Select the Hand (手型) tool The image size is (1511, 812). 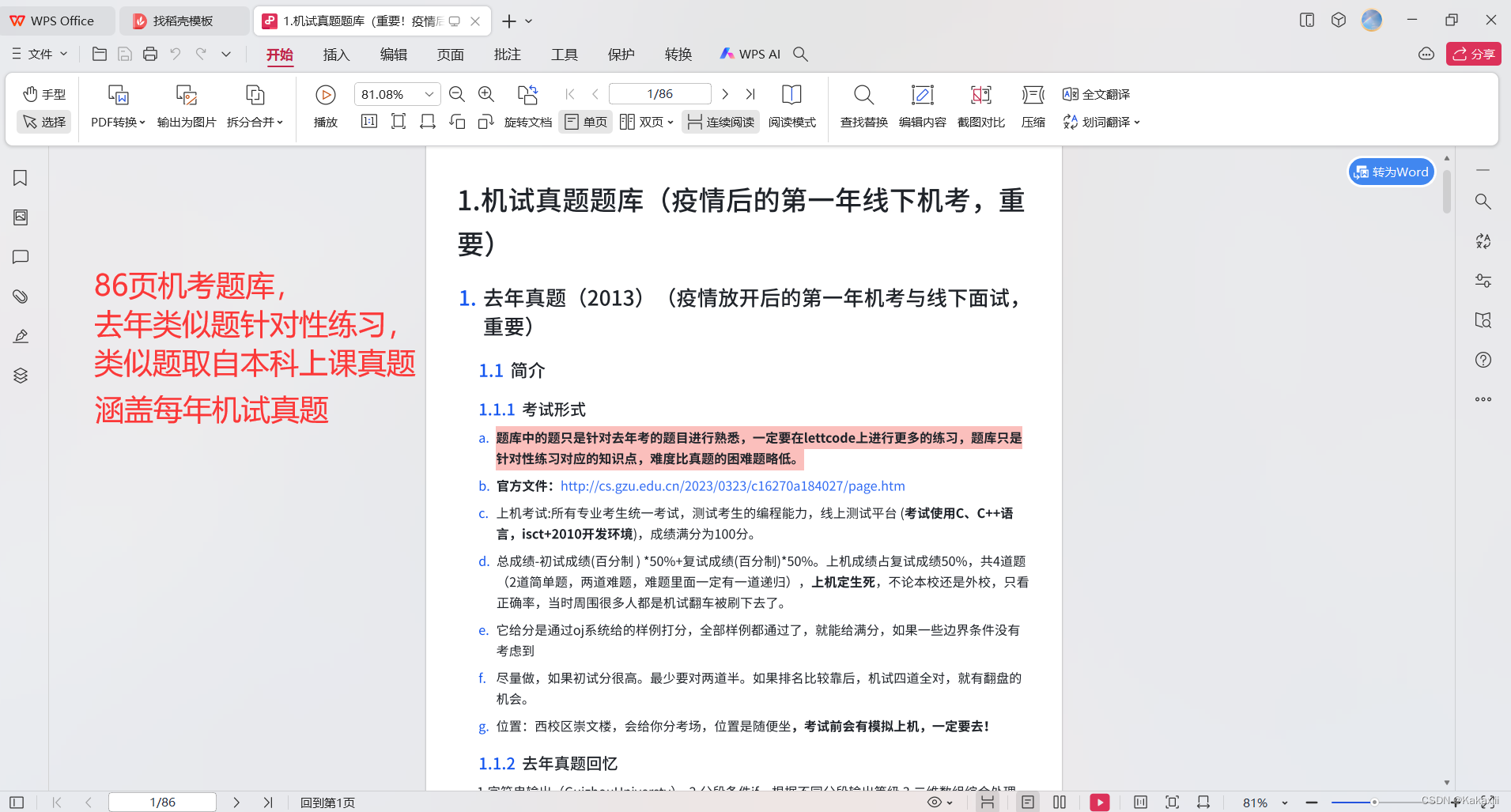tap(44, 94)
